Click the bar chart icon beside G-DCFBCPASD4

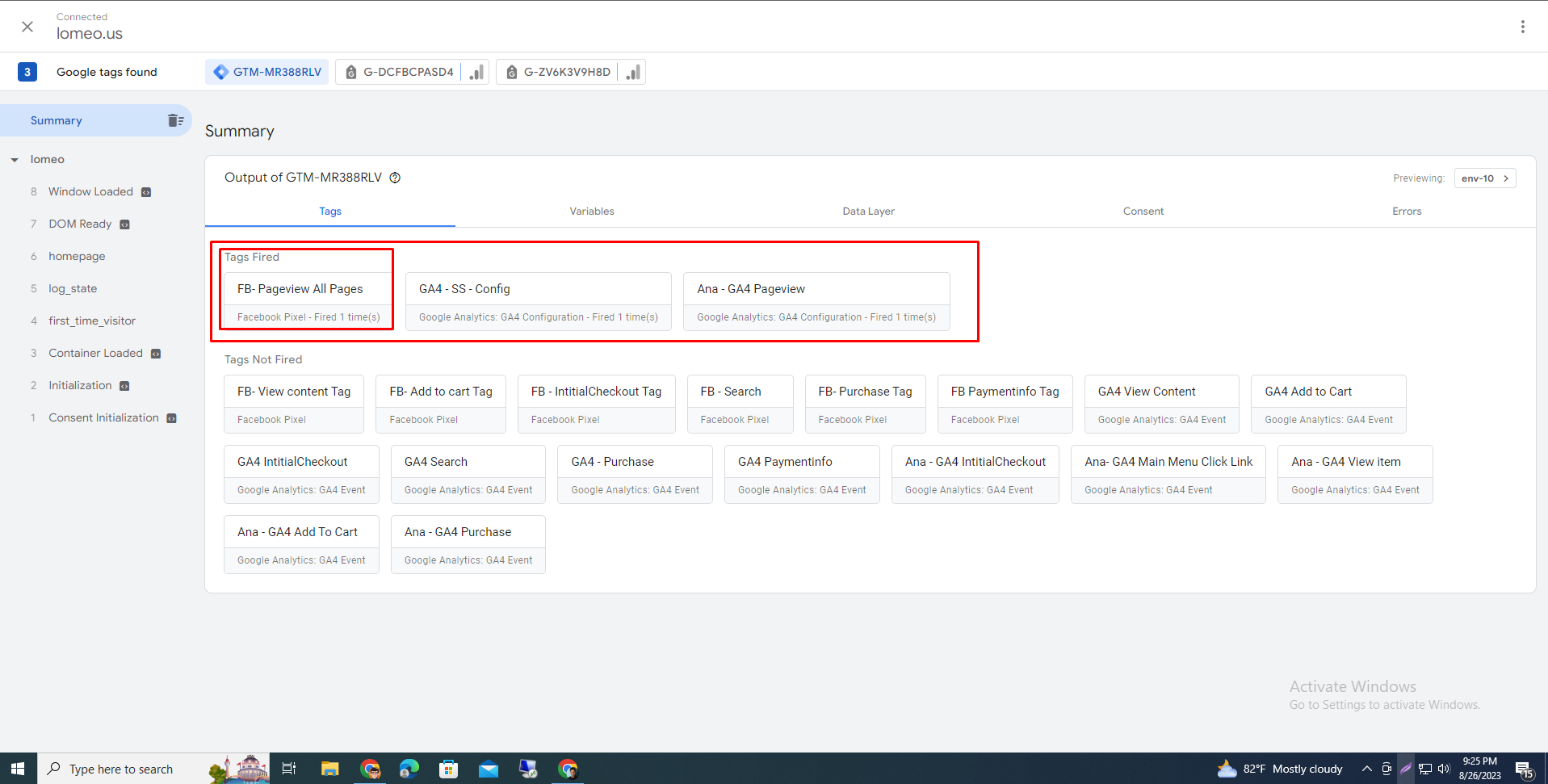tap(476, 72)
